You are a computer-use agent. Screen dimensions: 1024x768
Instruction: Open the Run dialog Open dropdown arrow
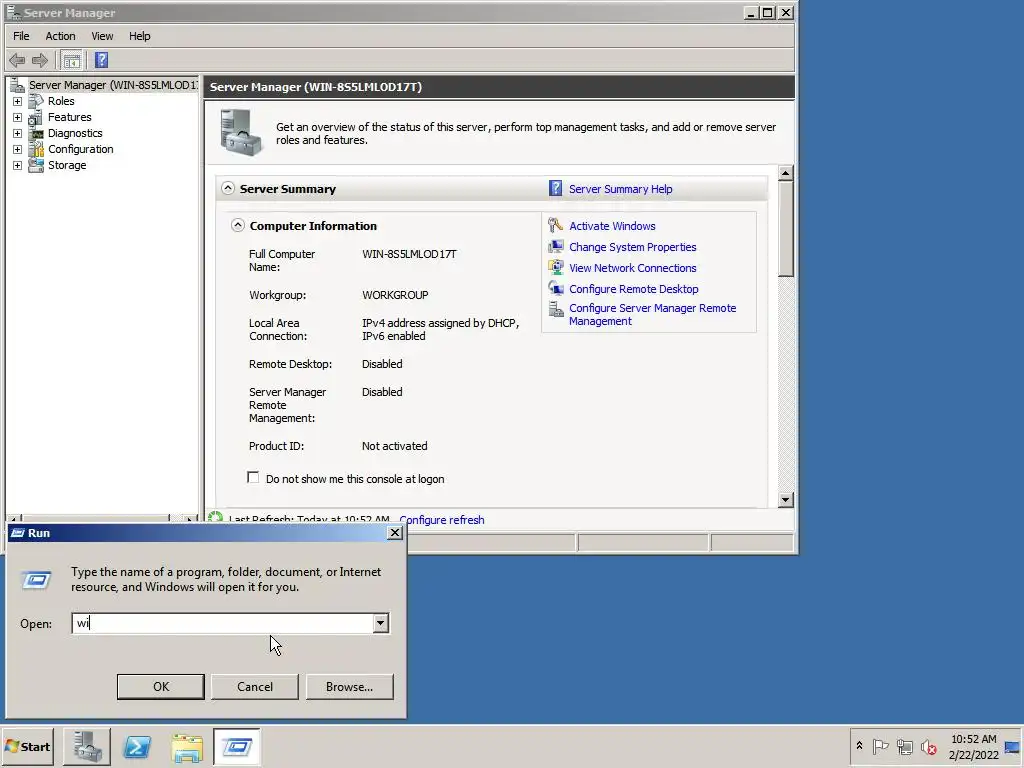coord(380,623)
